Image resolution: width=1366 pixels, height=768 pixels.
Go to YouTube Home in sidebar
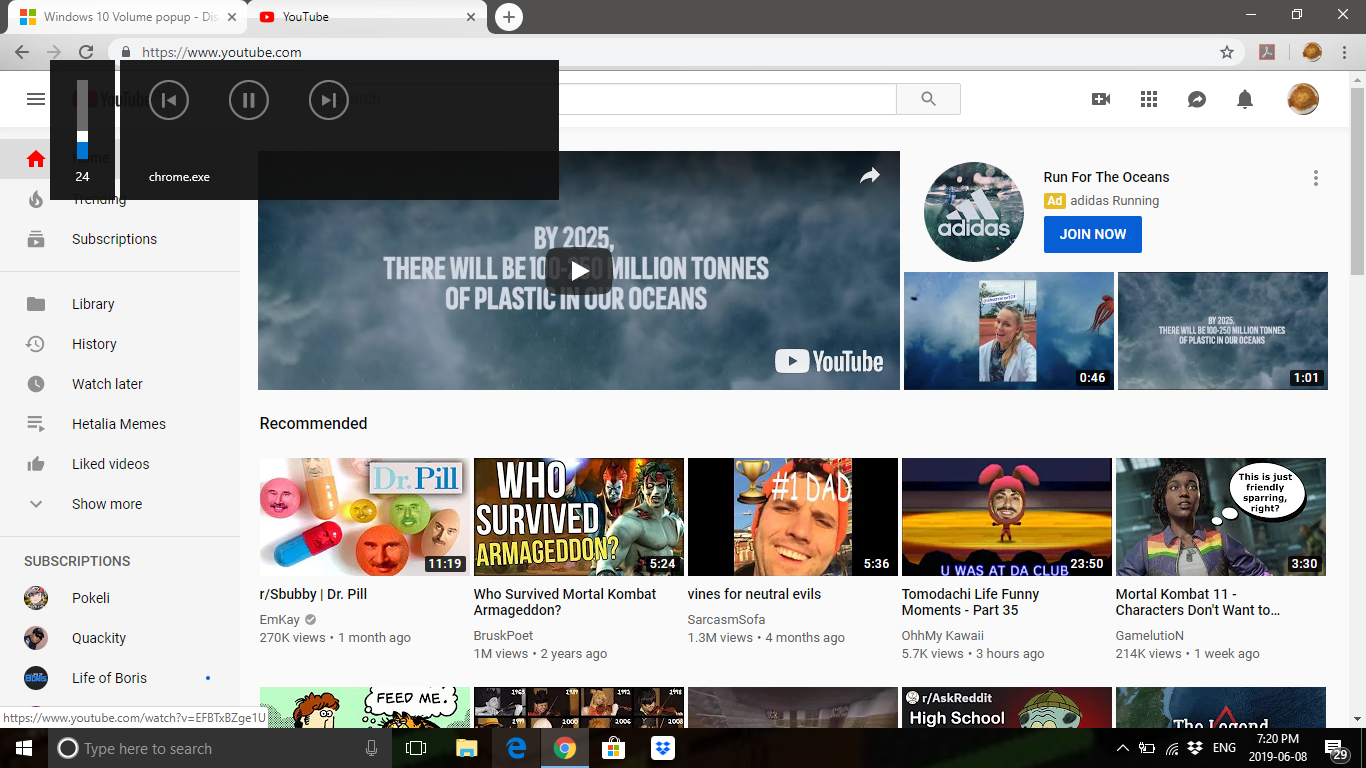pyautogui.click(x=120, y=159)
